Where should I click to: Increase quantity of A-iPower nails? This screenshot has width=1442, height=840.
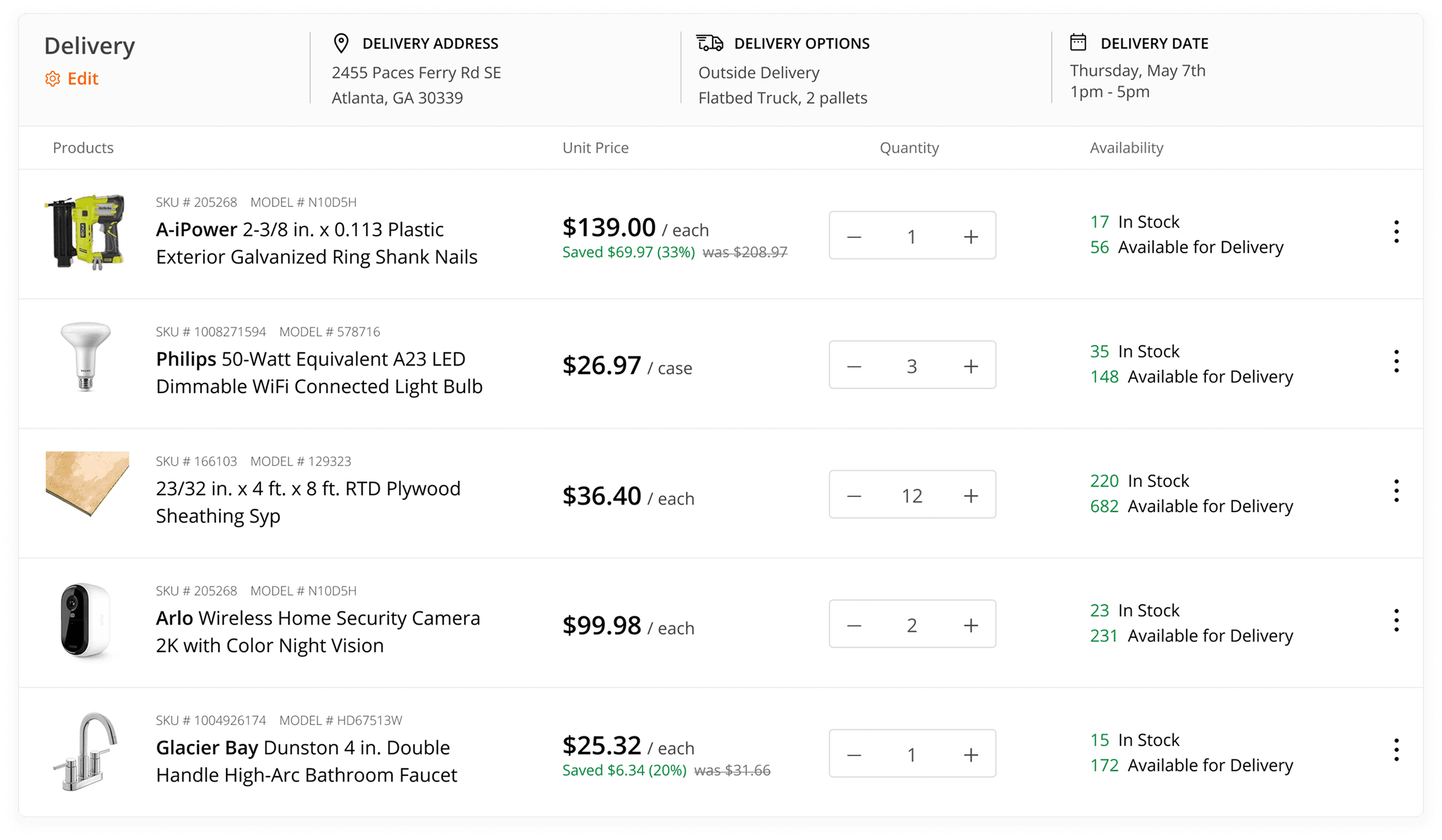[x=971, y=237]
